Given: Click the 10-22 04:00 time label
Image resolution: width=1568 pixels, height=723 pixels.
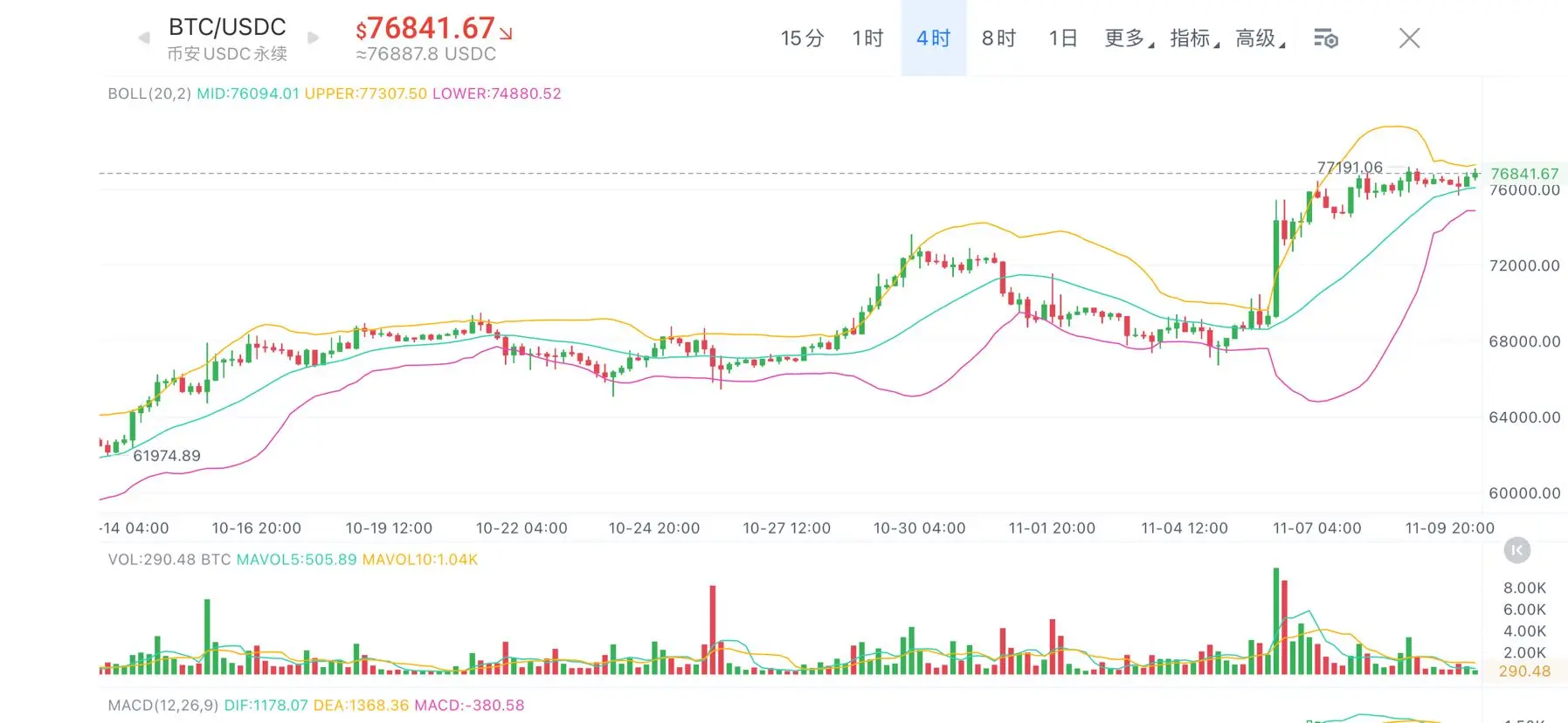Looking at the screenshot, I should (x=522, y=528).
